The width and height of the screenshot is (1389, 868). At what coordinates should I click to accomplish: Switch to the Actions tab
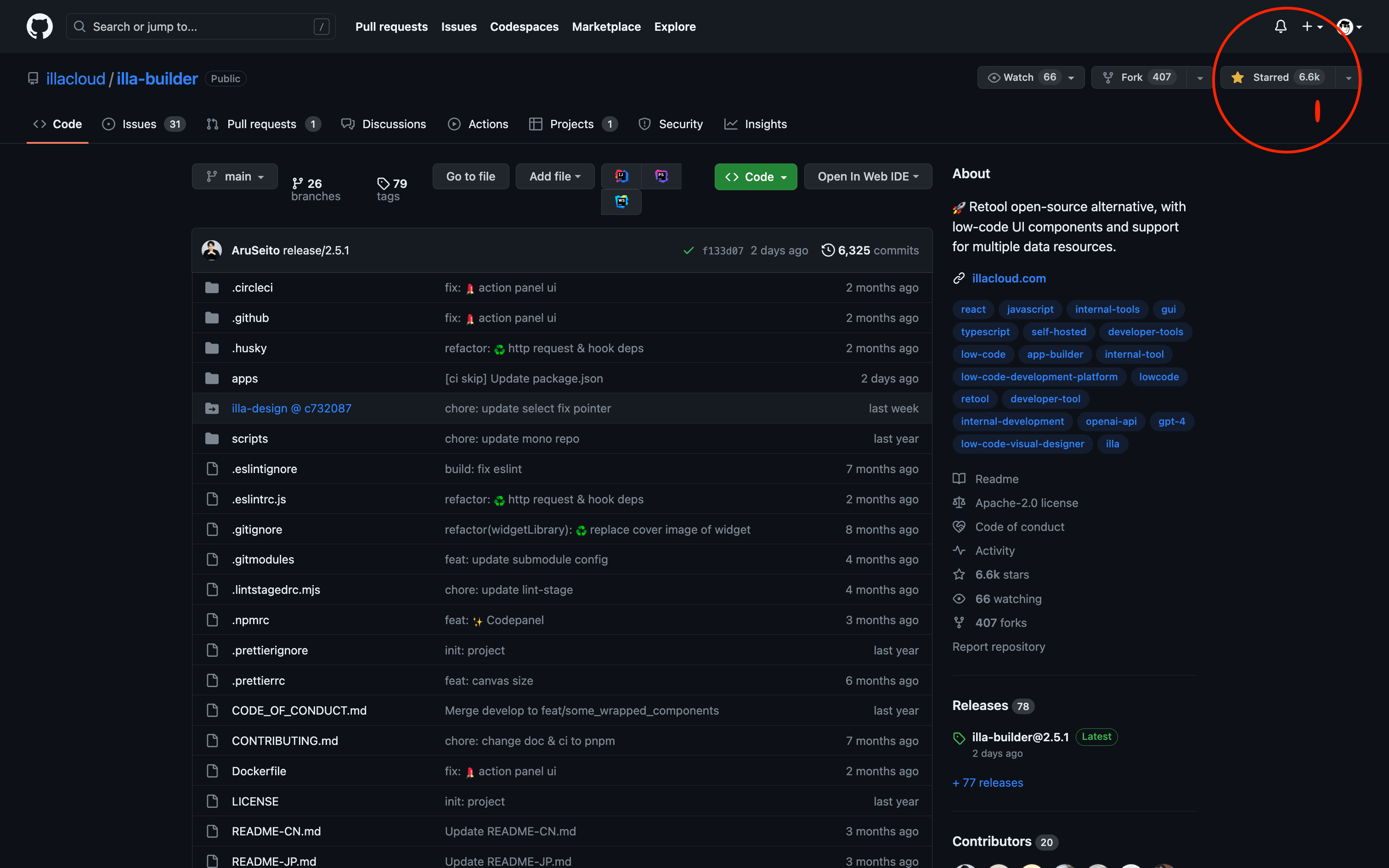(478, 124)
